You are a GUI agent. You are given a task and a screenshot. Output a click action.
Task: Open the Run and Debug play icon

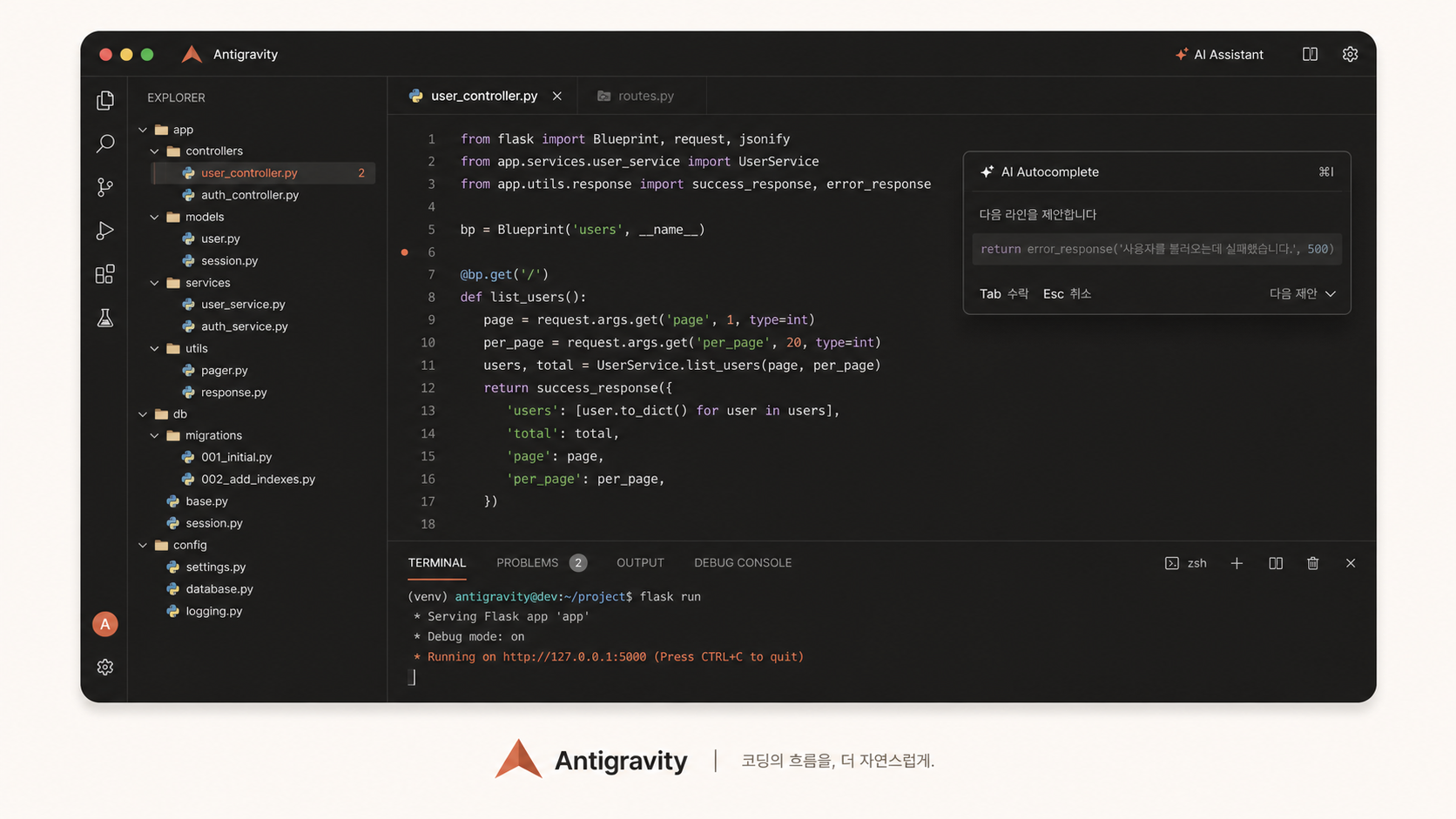[x=105, y=231]
